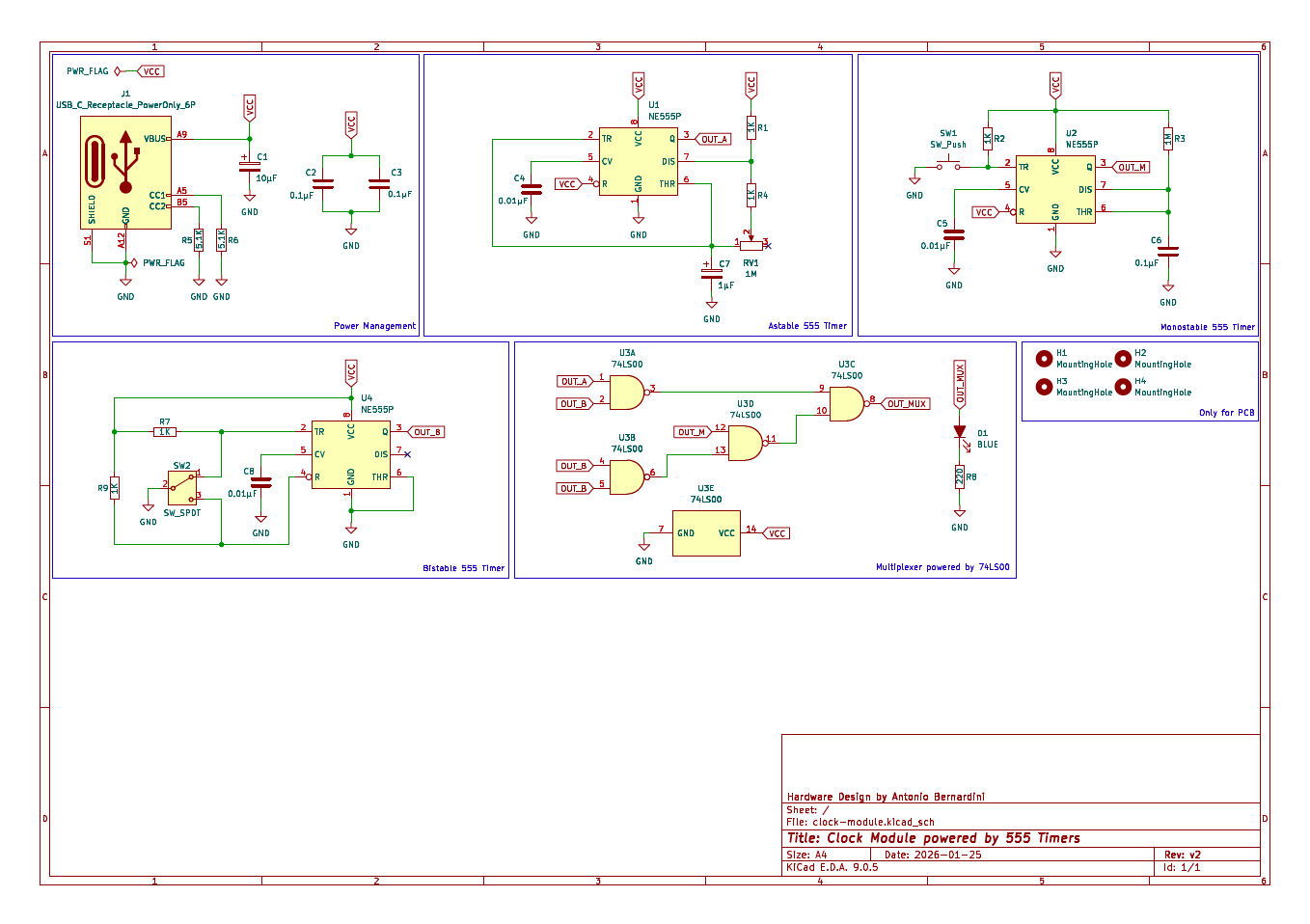Click the 'Rev: v2' field

click(x=1182, y=855)
